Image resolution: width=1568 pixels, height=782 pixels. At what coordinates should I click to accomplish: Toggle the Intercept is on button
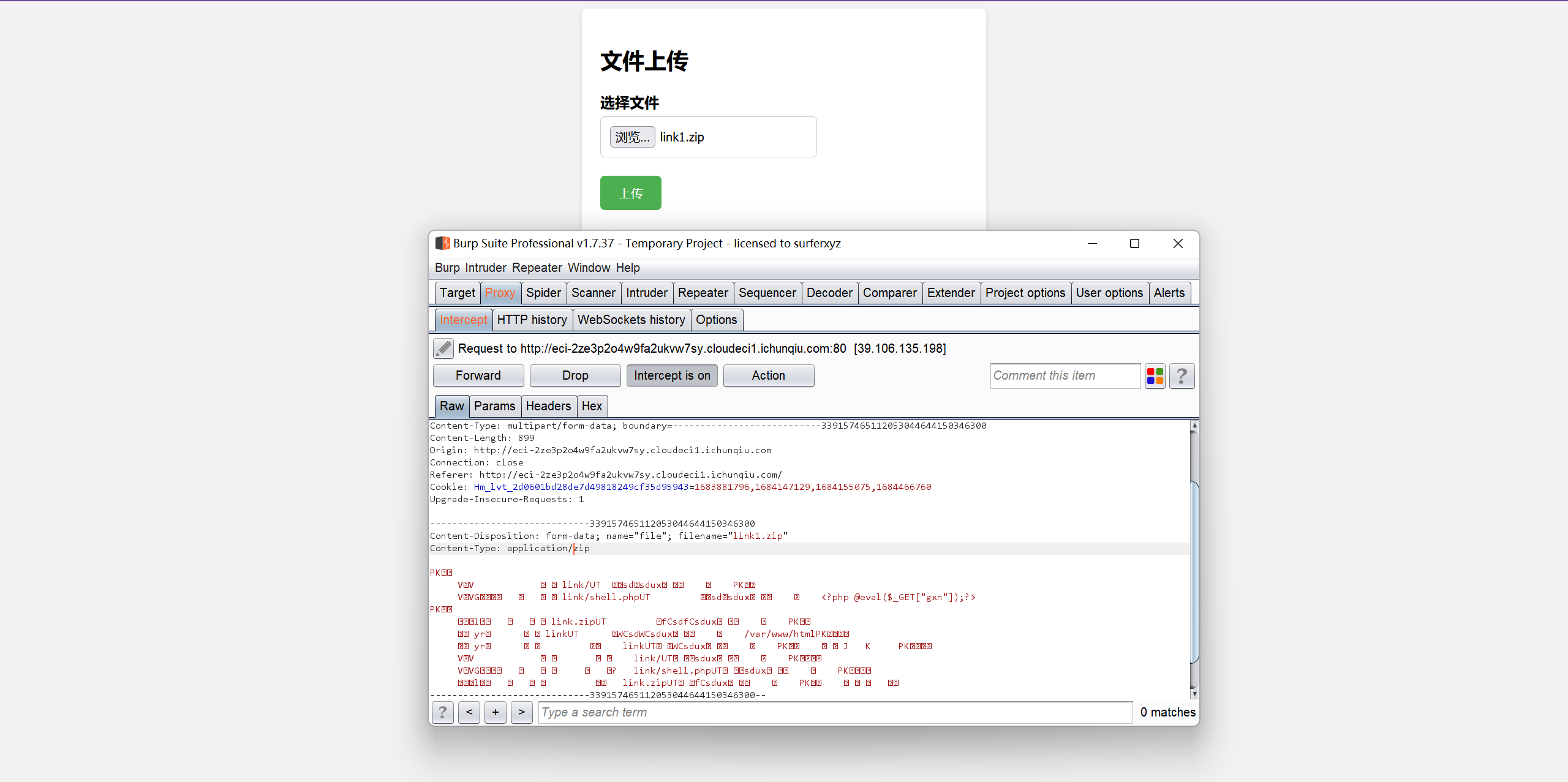(672, 375)
